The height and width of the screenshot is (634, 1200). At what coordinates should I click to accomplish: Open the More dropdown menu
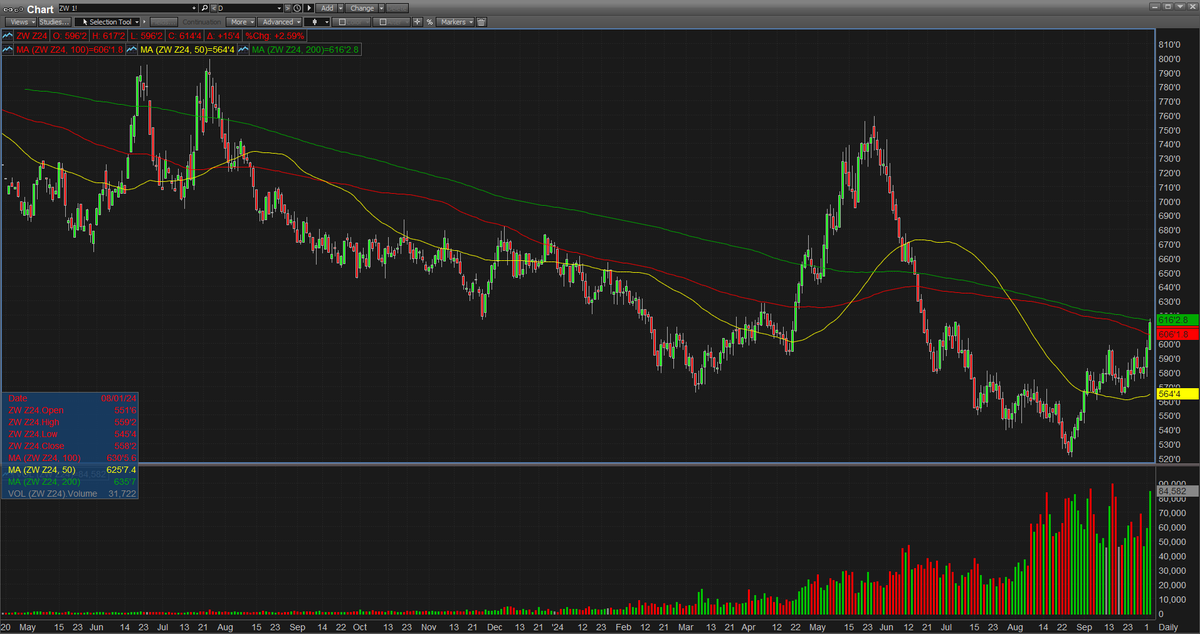[x=241, y=22]
